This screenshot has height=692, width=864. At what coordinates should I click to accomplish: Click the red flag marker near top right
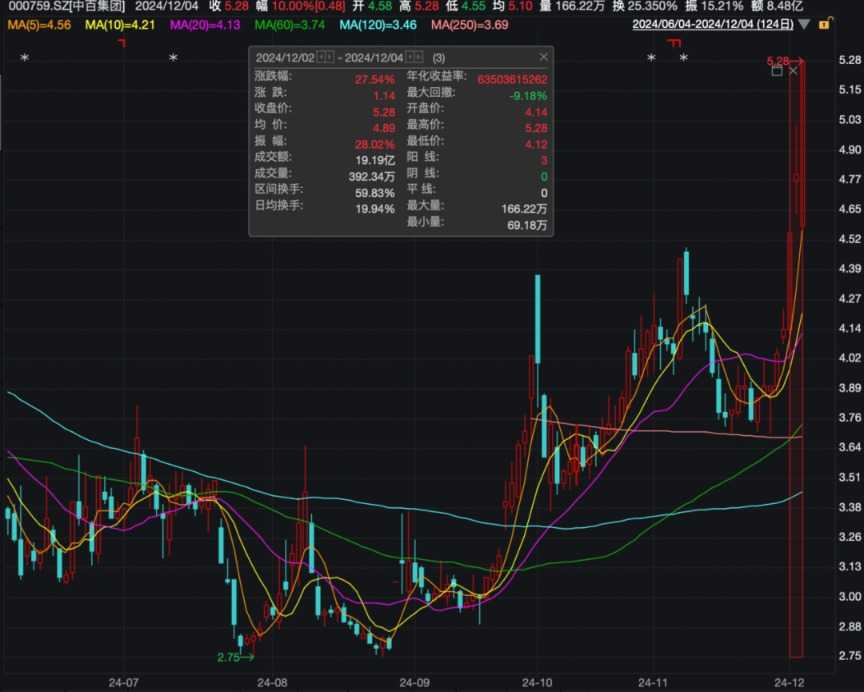coord(674,43)
